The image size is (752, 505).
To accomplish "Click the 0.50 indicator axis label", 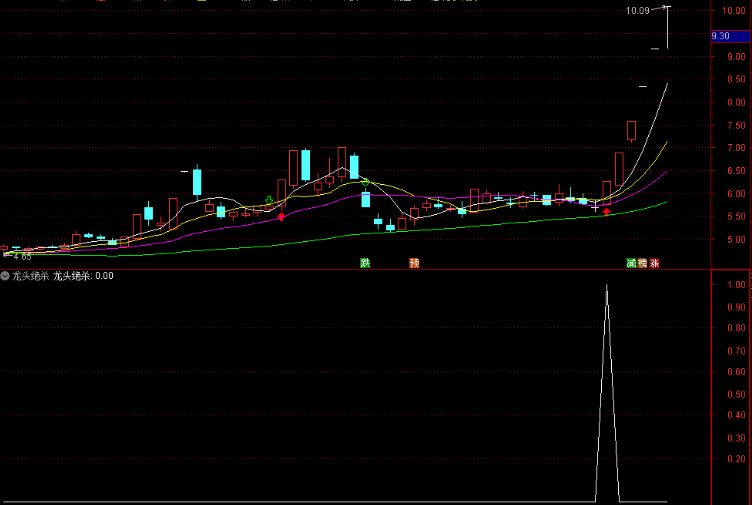I will [x=736, y=394].
